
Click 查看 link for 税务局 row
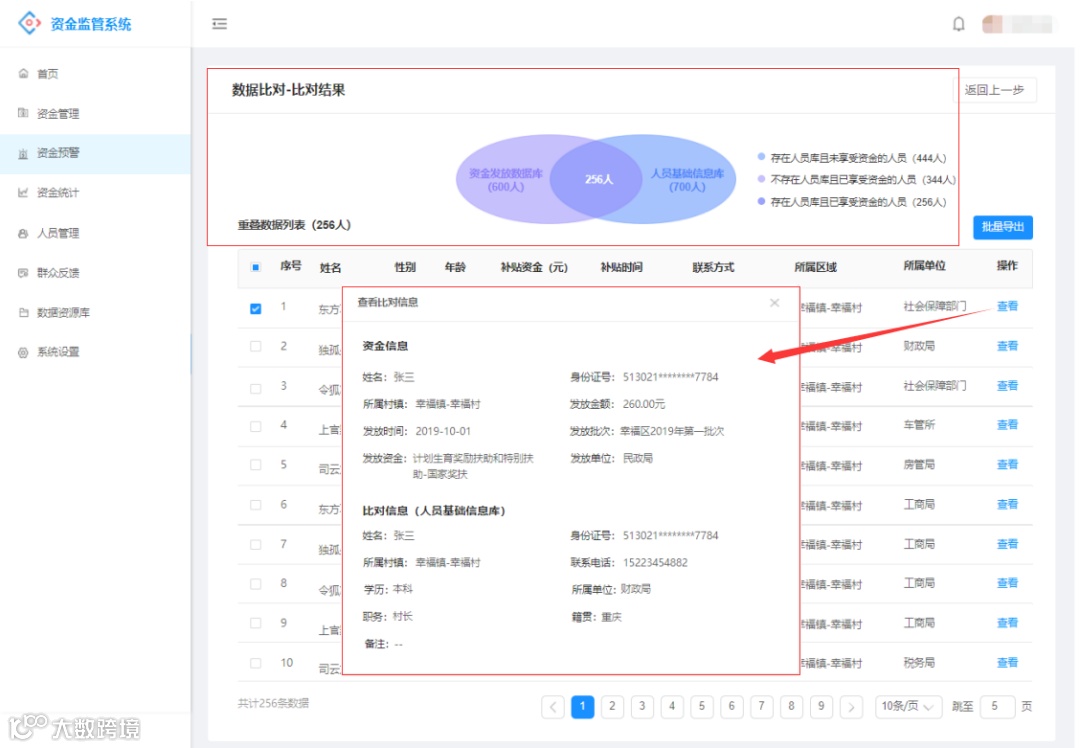1007,663
